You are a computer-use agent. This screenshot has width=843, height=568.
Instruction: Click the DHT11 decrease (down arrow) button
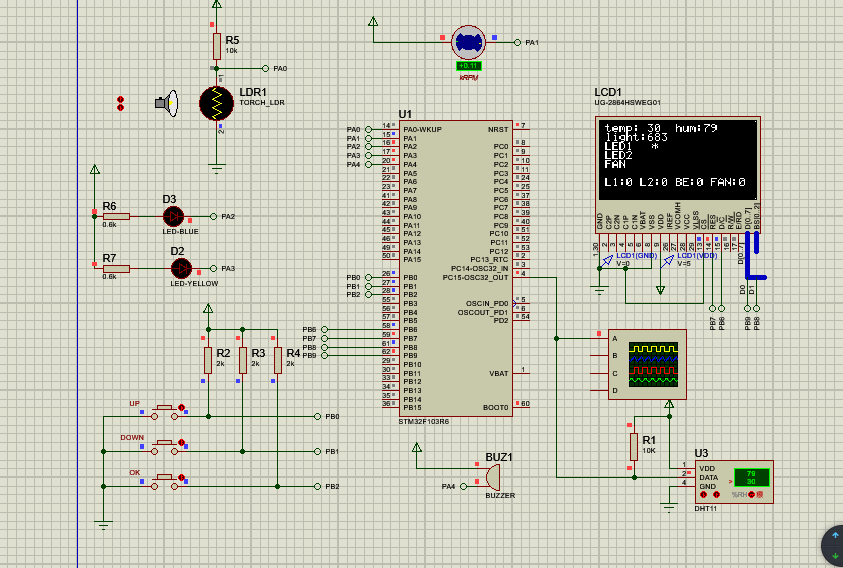(x=703, y=494)
